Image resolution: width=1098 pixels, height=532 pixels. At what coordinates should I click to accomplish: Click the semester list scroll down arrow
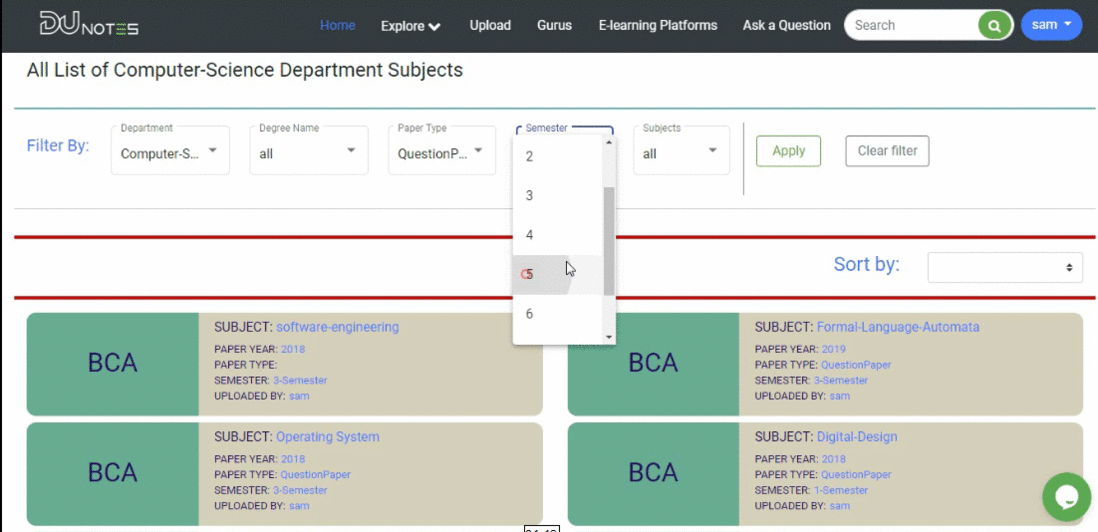pos(609,337)
